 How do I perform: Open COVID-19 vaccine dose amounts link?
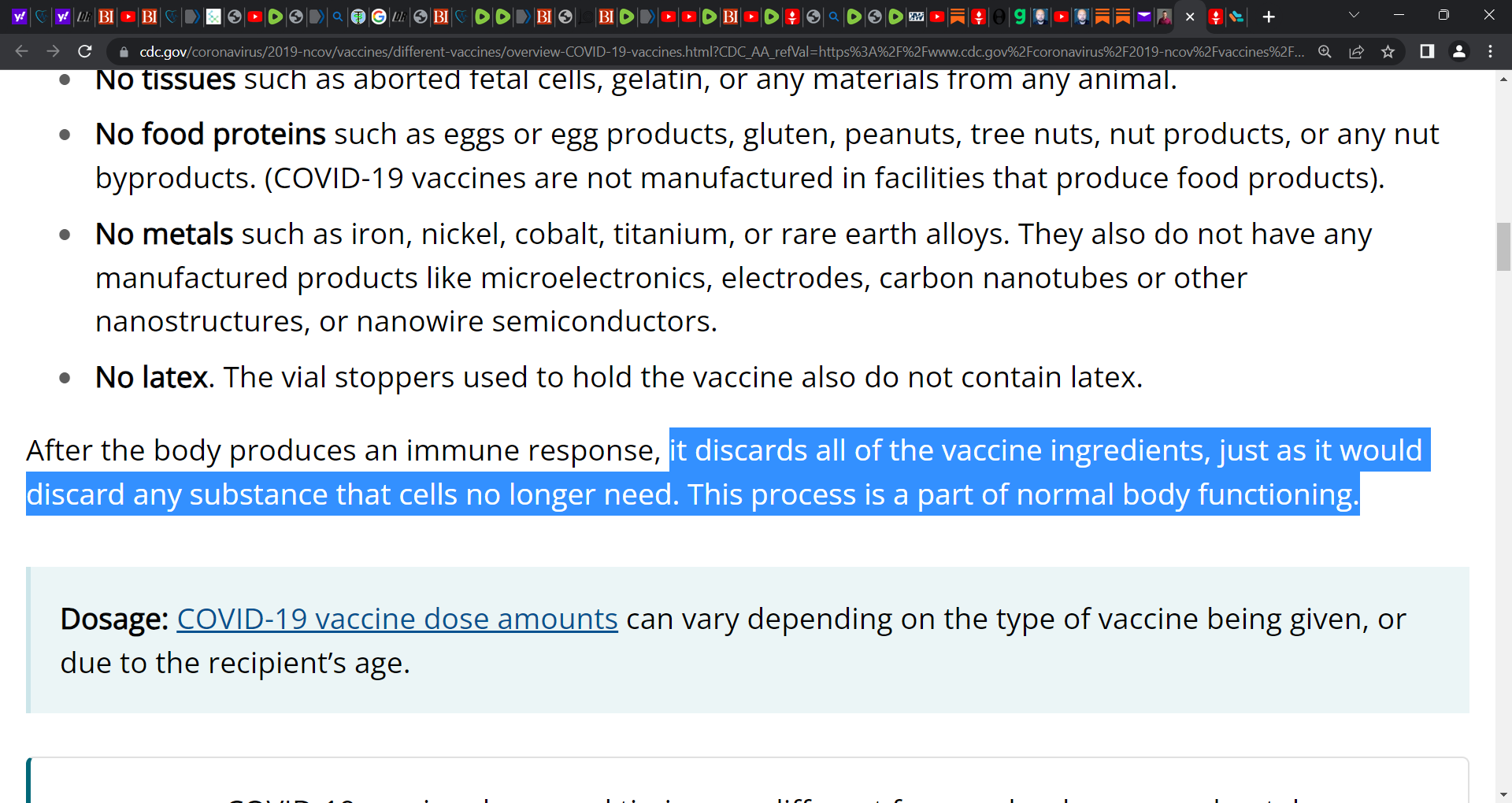click(x=397, y=619)
